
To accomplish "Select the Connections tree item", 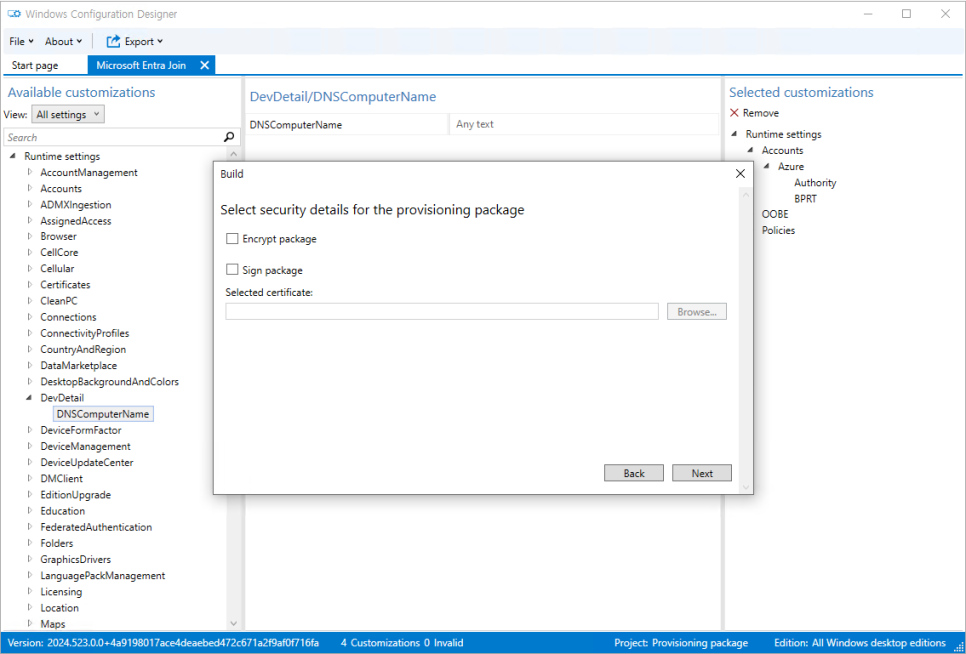I will [68, 317].
